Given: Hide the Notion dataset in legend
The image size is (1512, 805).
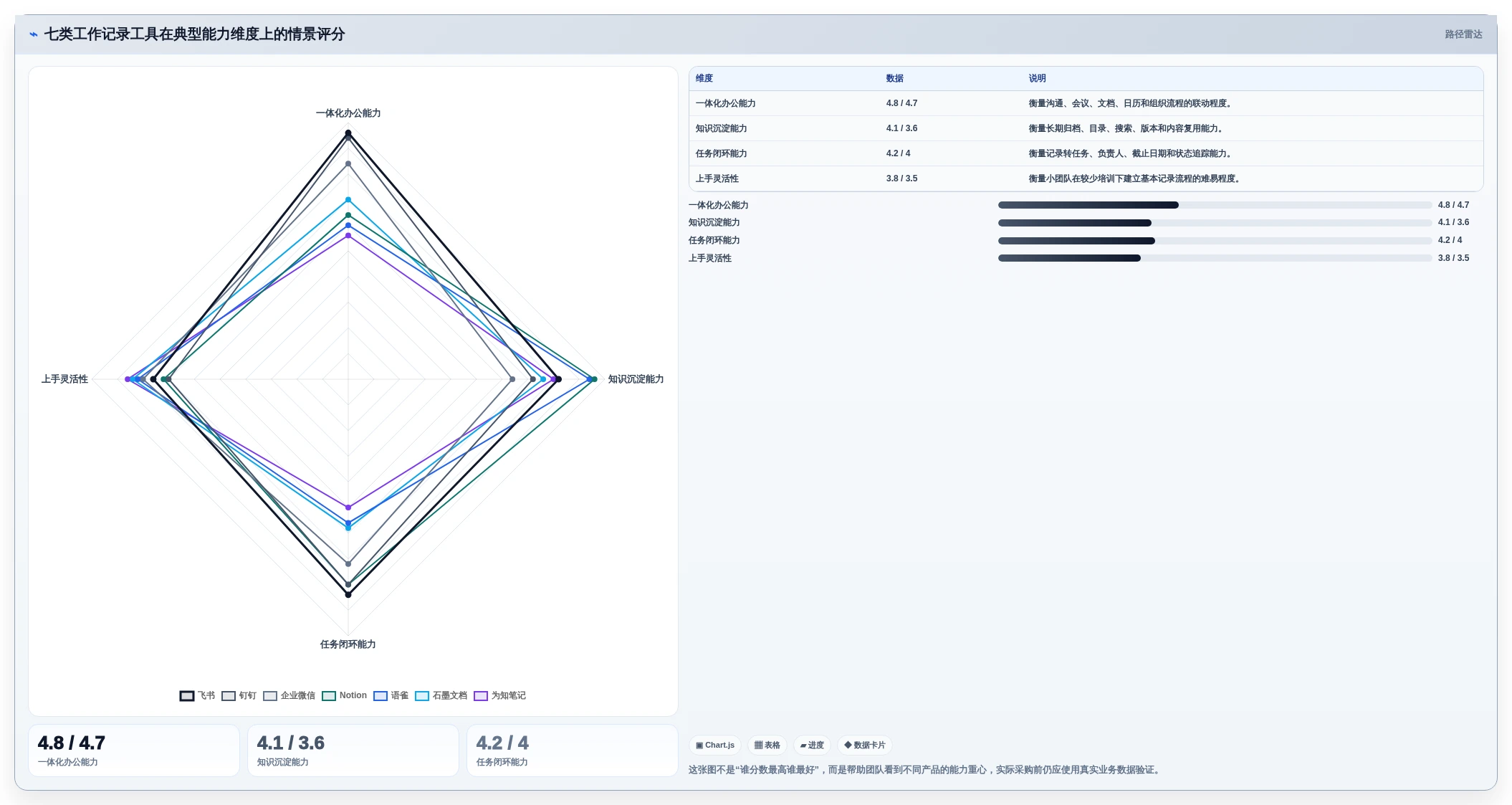Looking at the screenshot, I should [x=329, y=696].
